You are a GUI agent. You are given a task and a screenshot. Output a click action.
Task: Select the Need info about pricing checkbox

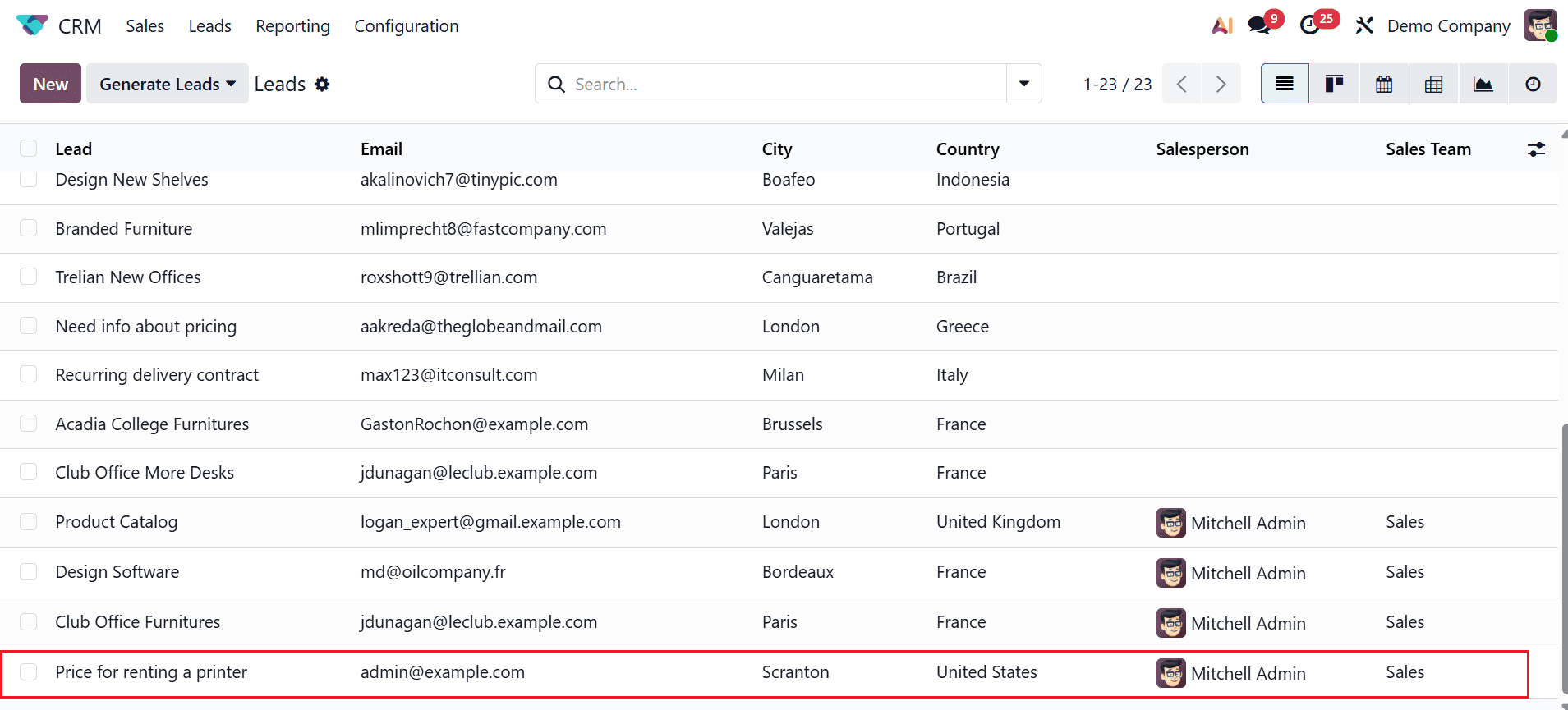pyautogui.click(x=29, y=326)
